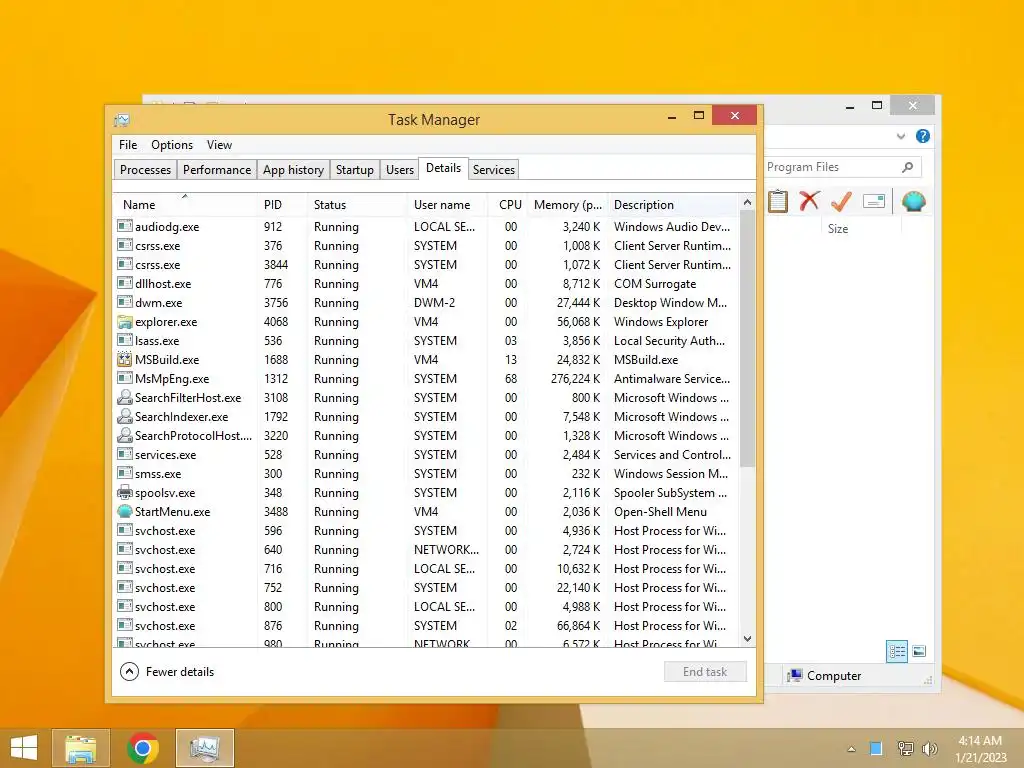Click the scrollbar down arrow in process list
This screenshot has height=768, width=1024.
pyautogui.click(x=748, y=638)
